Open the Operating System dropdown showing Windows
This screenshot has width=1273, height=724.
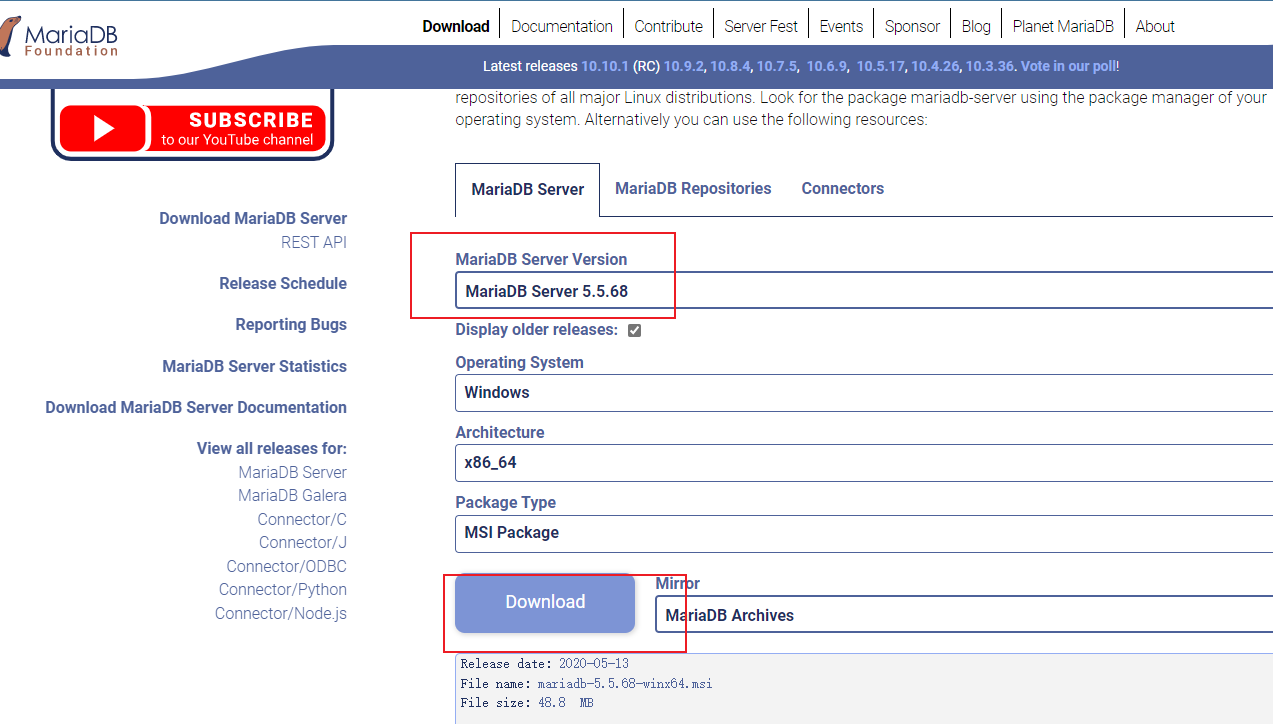pos(864,392)
